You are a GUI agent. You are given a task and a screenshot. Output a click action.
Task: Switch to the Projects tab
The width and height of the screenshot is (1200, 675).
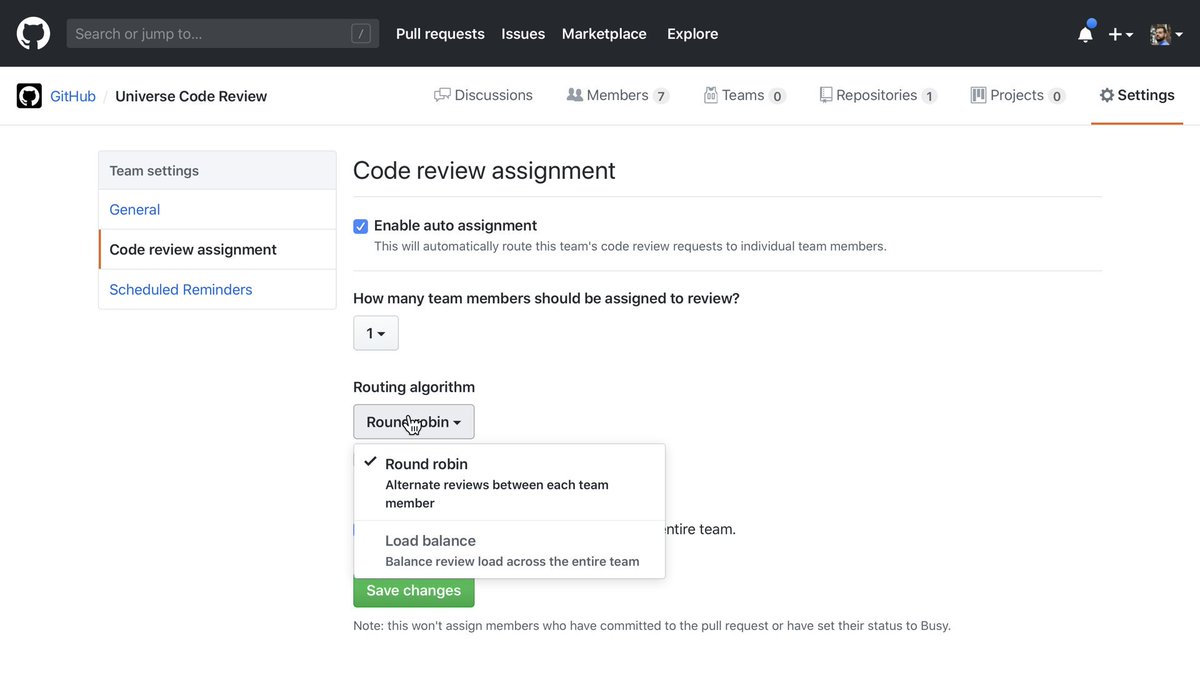[x=1018, y=95]
